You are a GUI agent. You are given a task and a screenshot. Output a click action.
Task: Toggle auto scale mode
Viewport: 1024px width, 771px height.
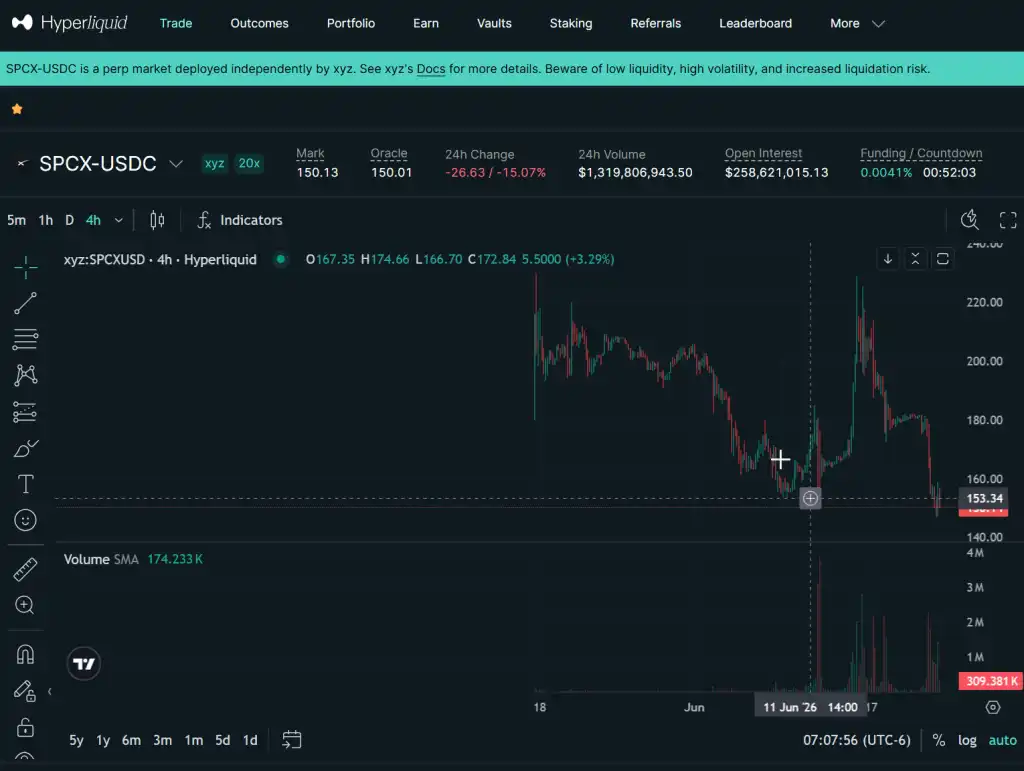pyautogui.click(x=1002, y=740)
